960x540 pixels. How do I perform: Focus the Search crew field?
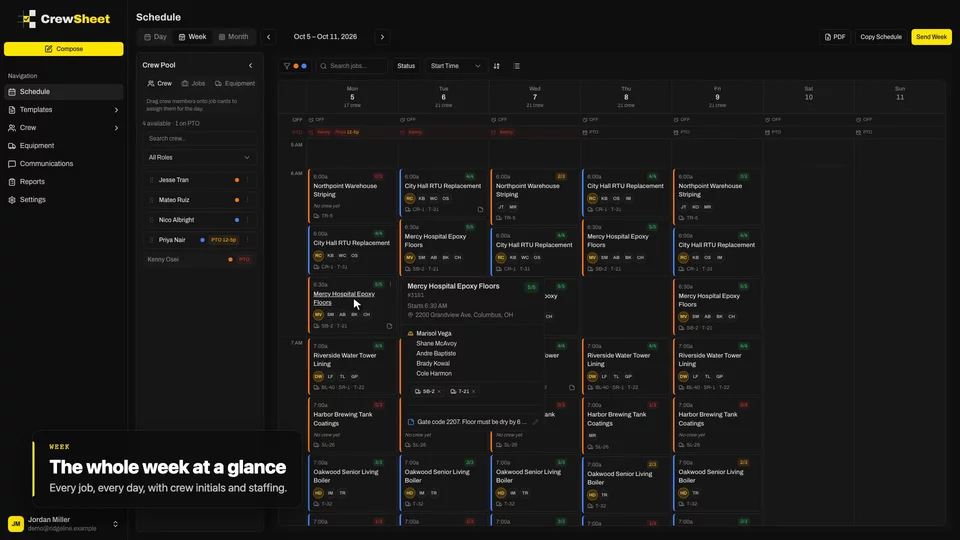[x=199, y=138]
